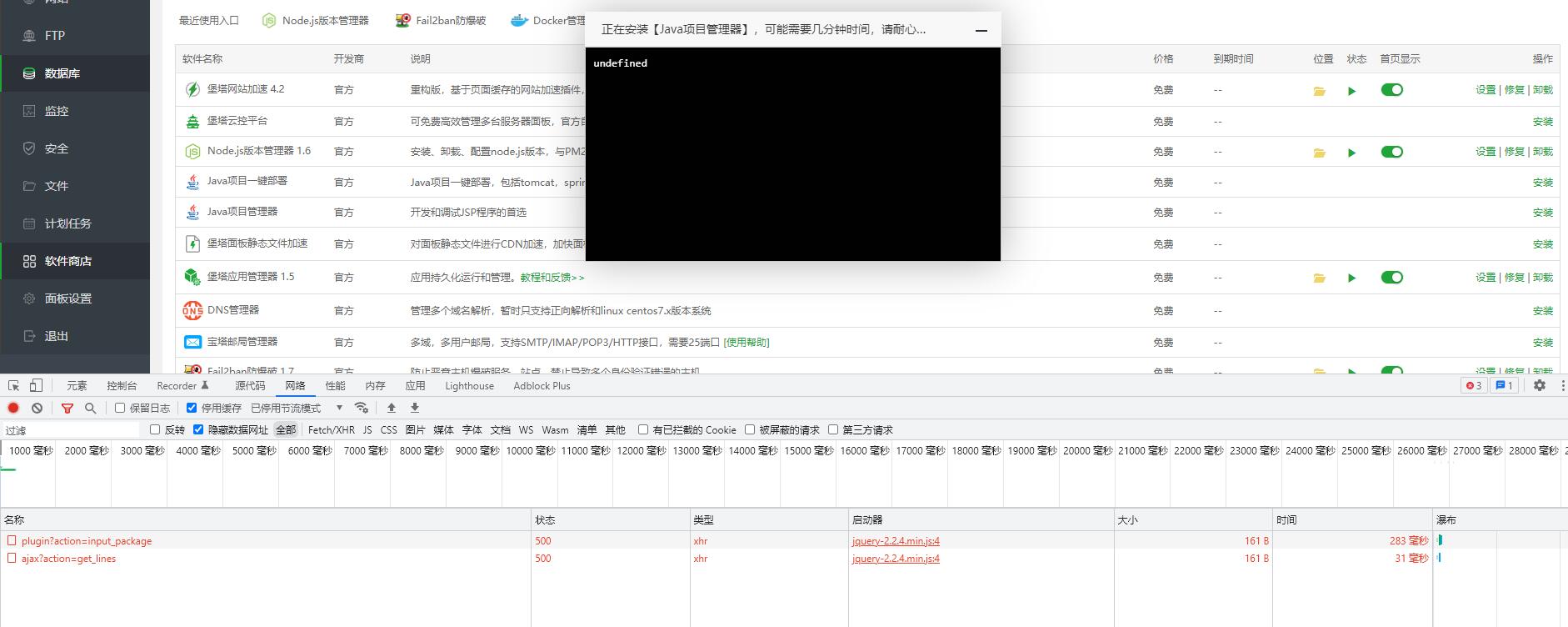The height and width of the screenshot is (627, 1568).
Task: Click the DNS管理器 red icon
Action: 192,310
